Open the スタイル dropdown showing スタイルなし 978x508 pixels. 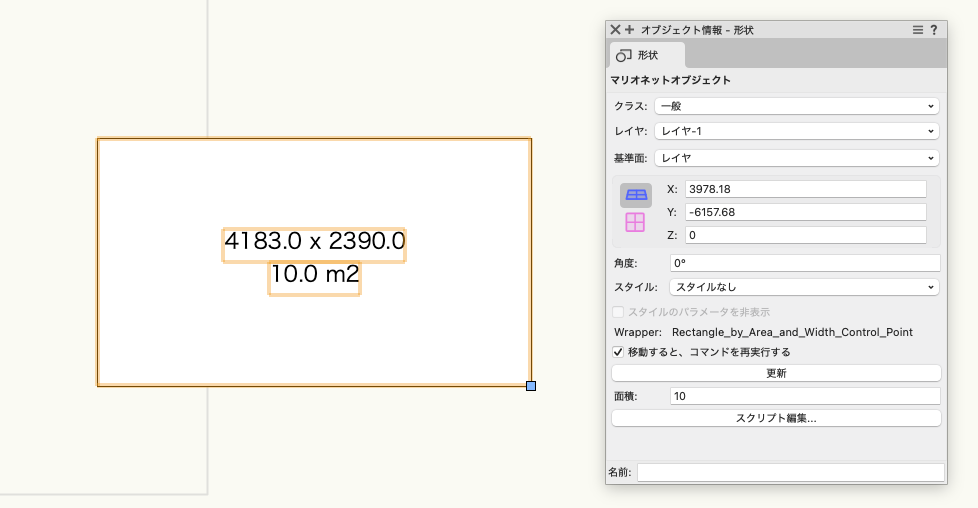tap(804, 287)
